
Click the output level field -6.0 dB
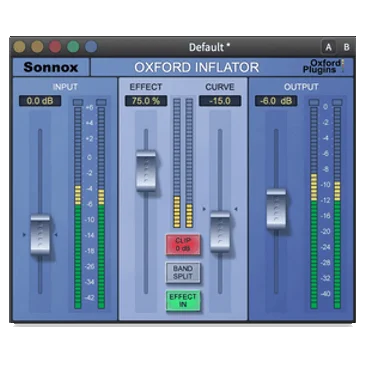pos(276,101)
